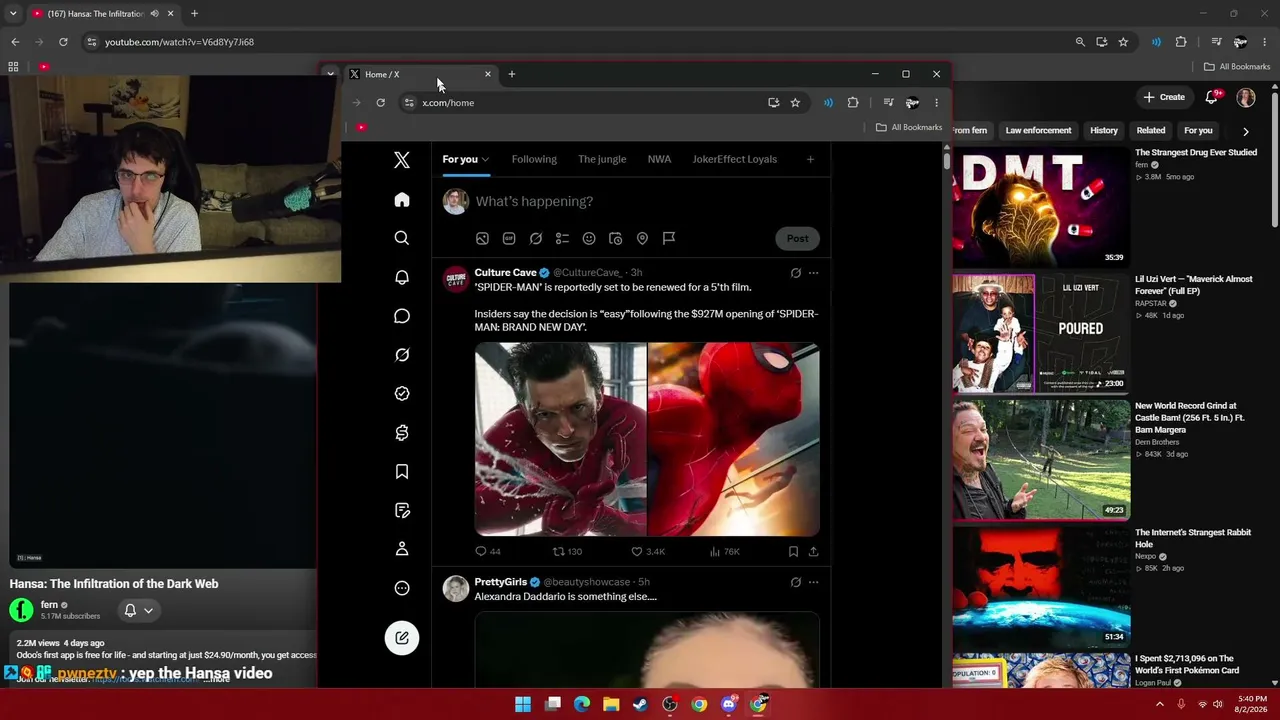
Task: Click the YouTube Create button
Action: [x=1164, y=97]
